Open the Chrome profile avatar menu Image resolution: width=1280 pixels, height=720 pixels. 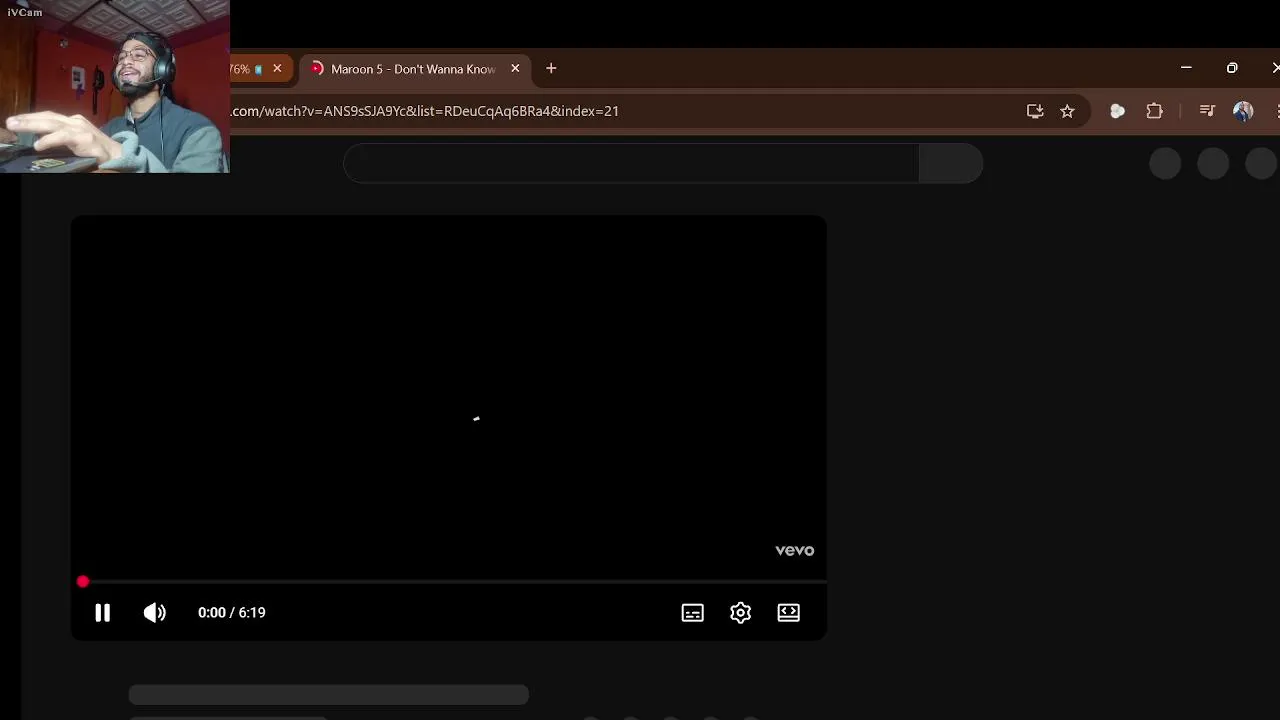click(1243, 111)
